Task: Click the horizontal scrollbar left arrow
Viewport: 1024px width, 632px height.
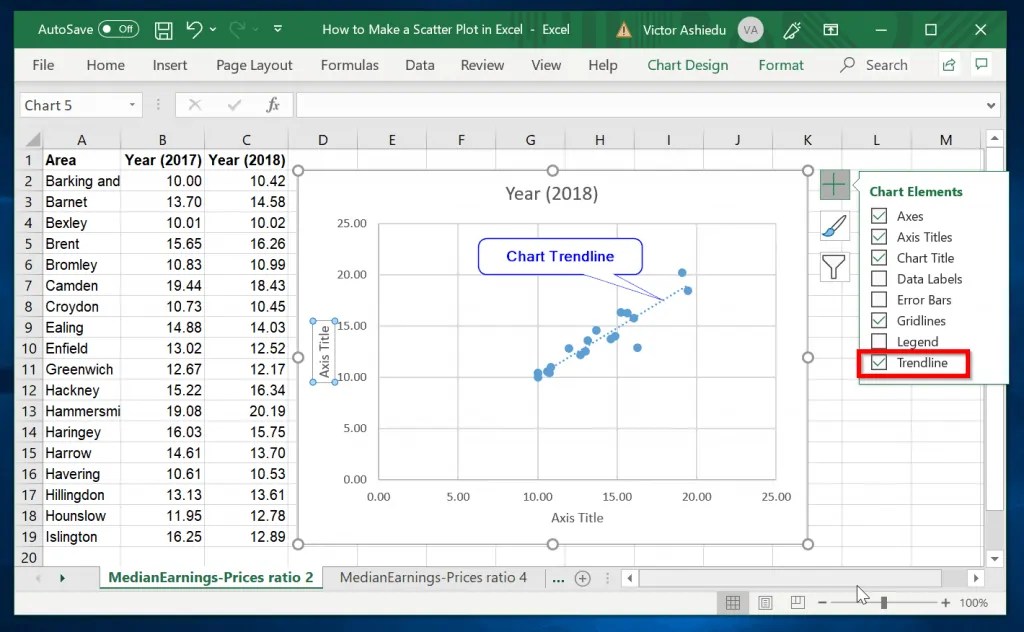Action: 630,578
